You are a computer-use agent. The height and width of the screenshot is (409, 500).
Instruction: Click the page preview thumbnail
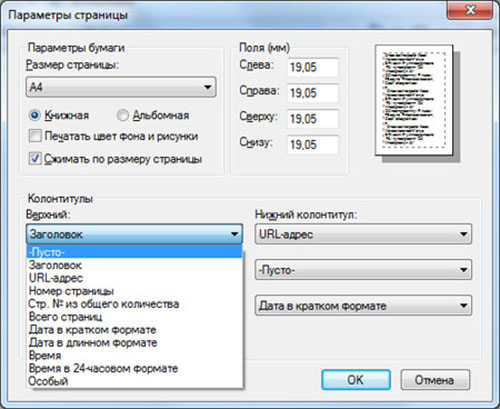[x=414, y=100]
